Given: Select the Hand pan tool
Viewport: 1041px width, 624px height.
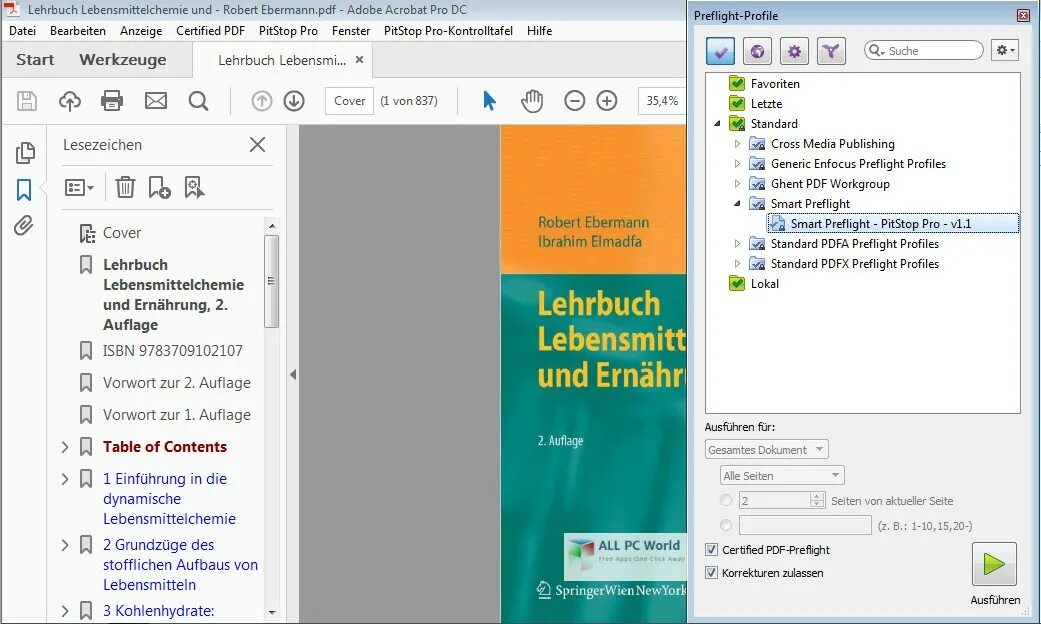Looking at the screenshot, I should click(x=532, y=101).
